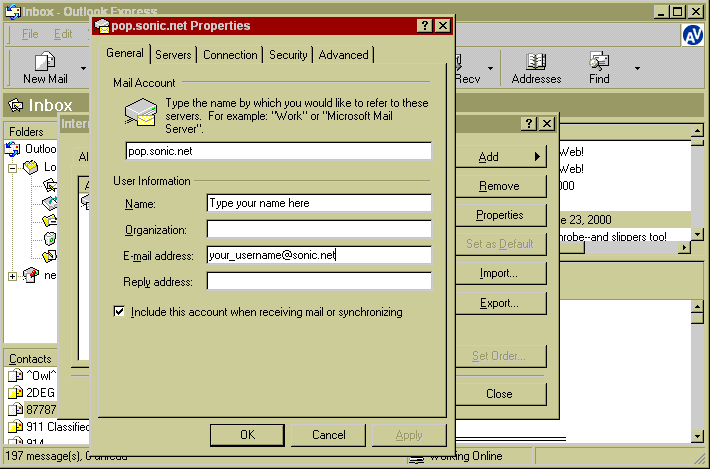
Task: Click the Outlook Express root folder icon
Action: pyautogui.click(x=13, y=149)
